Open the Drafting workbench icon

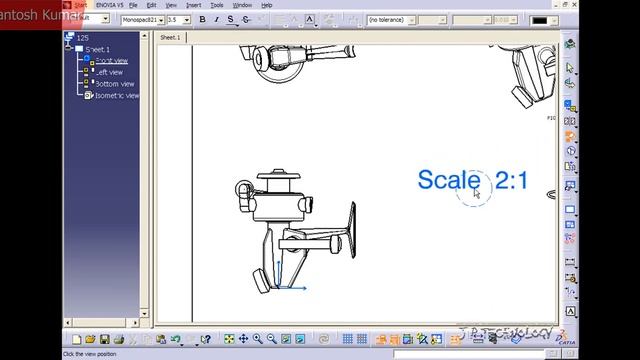[570, 44]
